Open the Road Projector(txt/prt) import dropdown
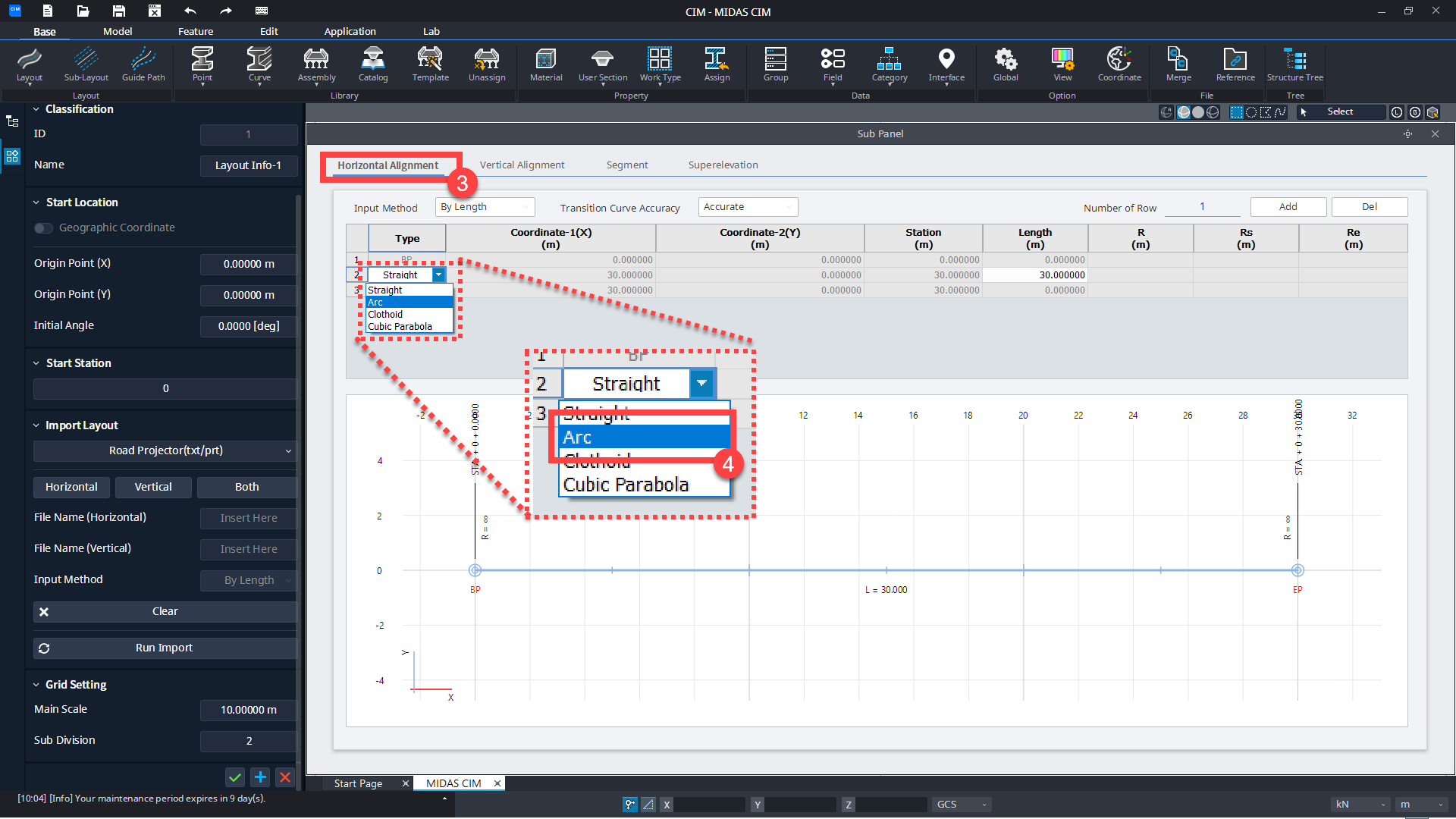Viewport: 1456px width, 819px height. pyautogui.click(x=165, y=450)
